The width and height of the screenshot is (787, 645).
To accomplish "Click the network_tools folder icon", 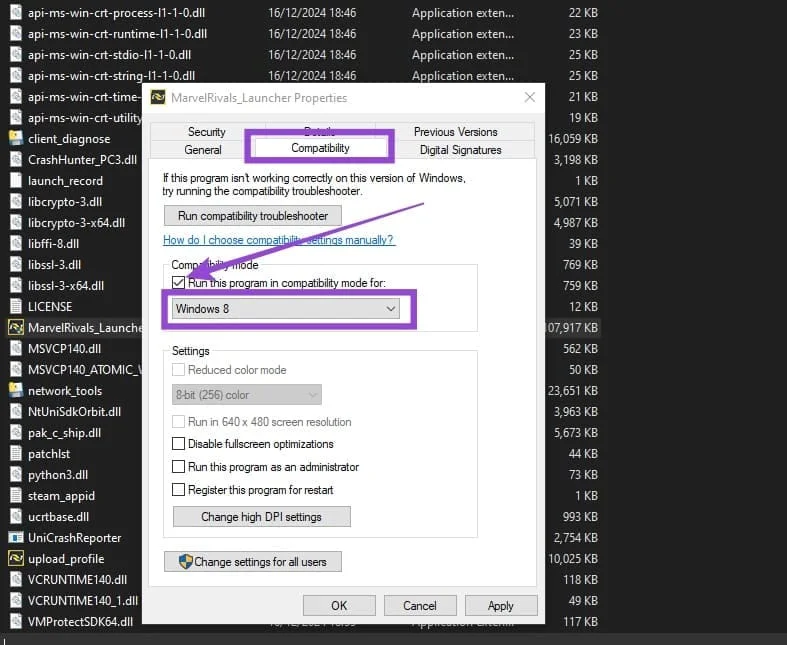I will [16, 391].
